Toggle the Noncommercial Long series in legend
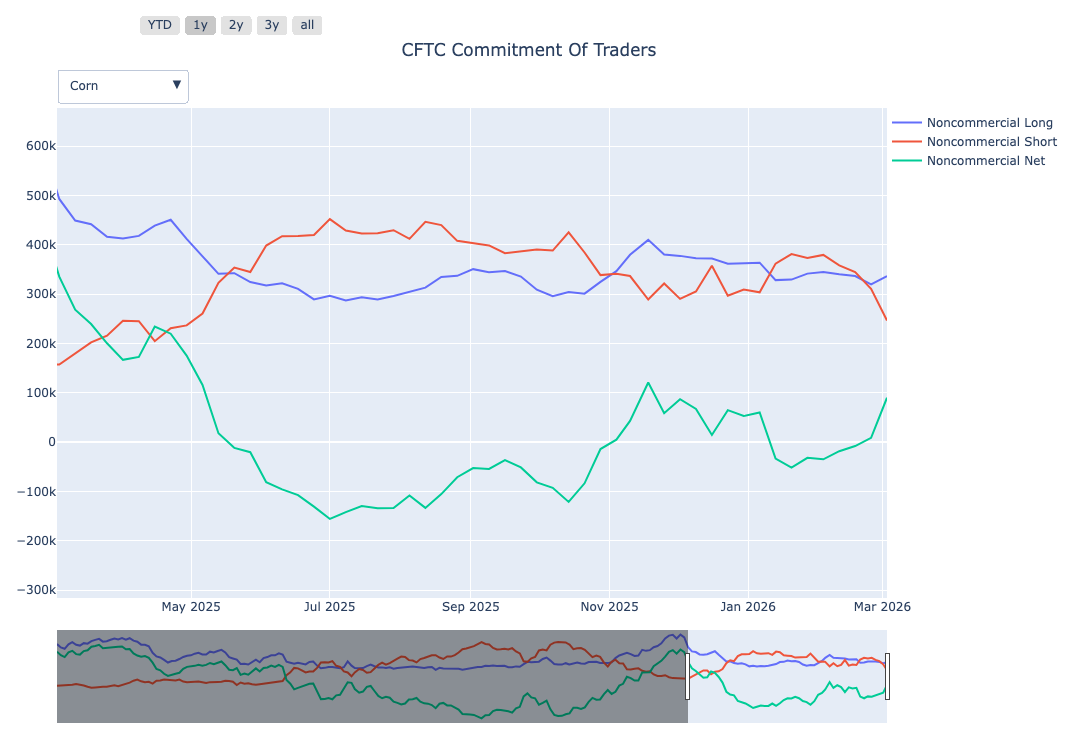 click(x=989, y=123)
